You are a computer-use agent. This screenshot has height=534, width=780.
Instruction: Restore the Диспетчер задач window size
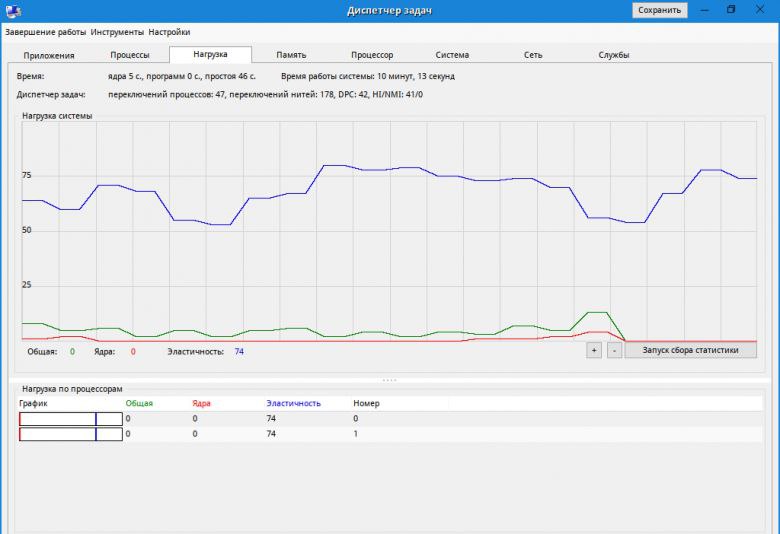pyautogui.click(x=731, y=10)
